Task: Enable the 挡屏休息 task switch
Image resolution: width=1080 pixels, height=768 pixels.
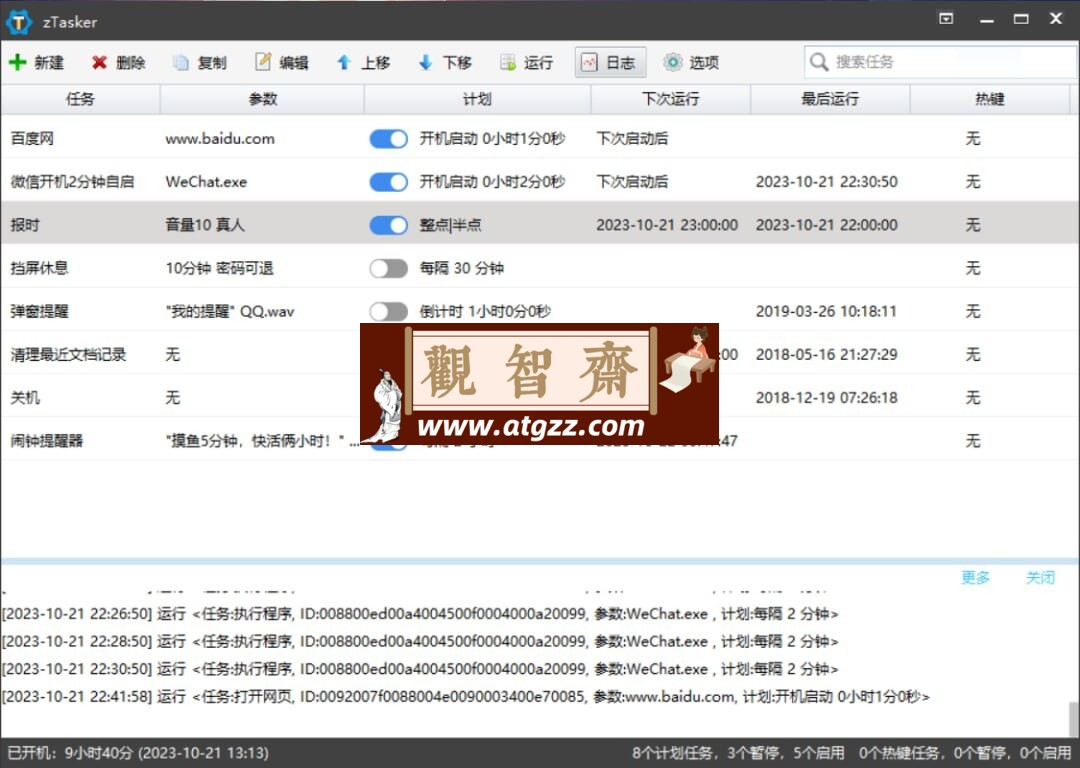Action: click(x=388, y=269)
